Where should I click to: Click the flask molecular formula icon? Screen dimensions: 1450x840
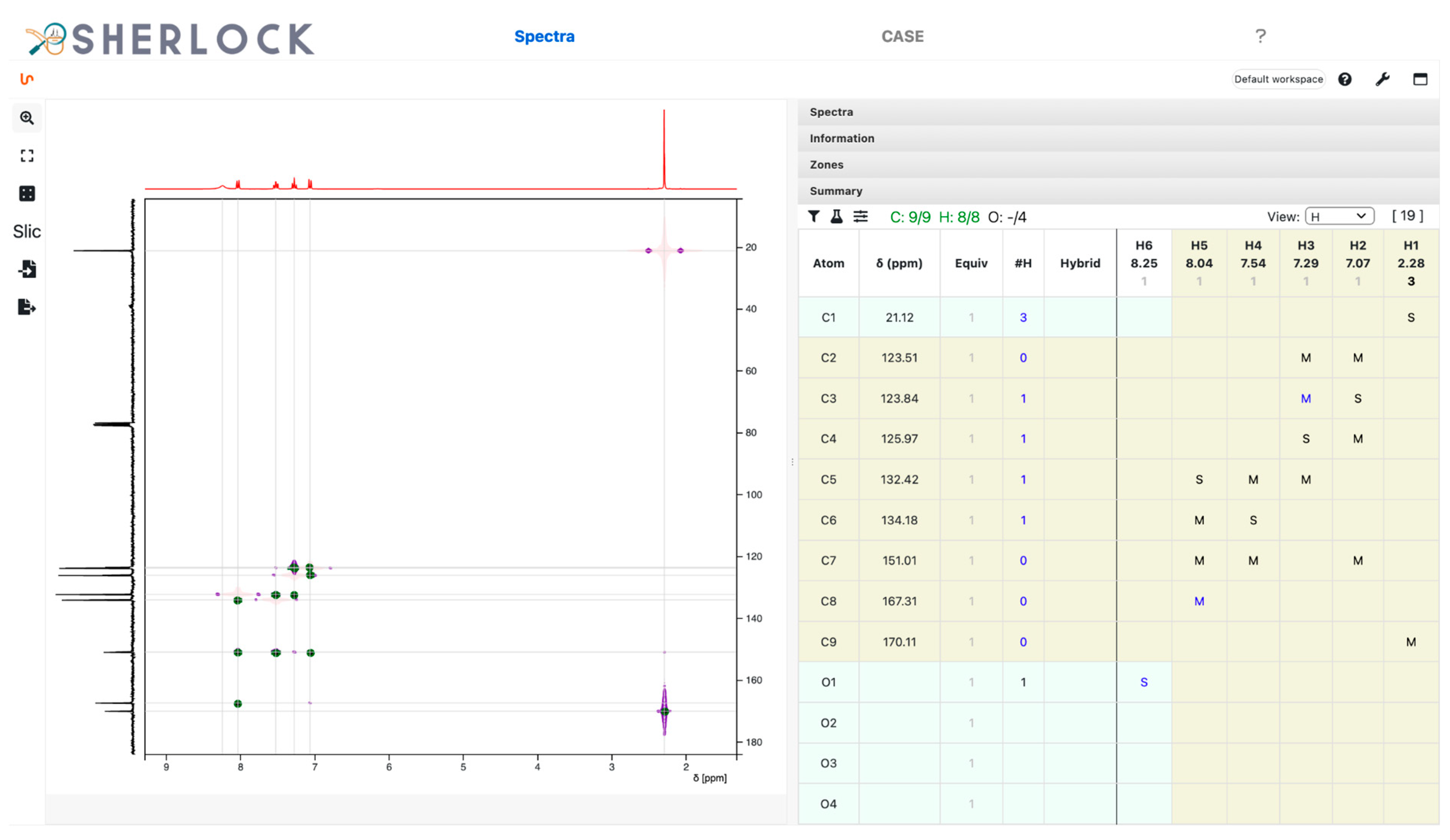(837, 216)
